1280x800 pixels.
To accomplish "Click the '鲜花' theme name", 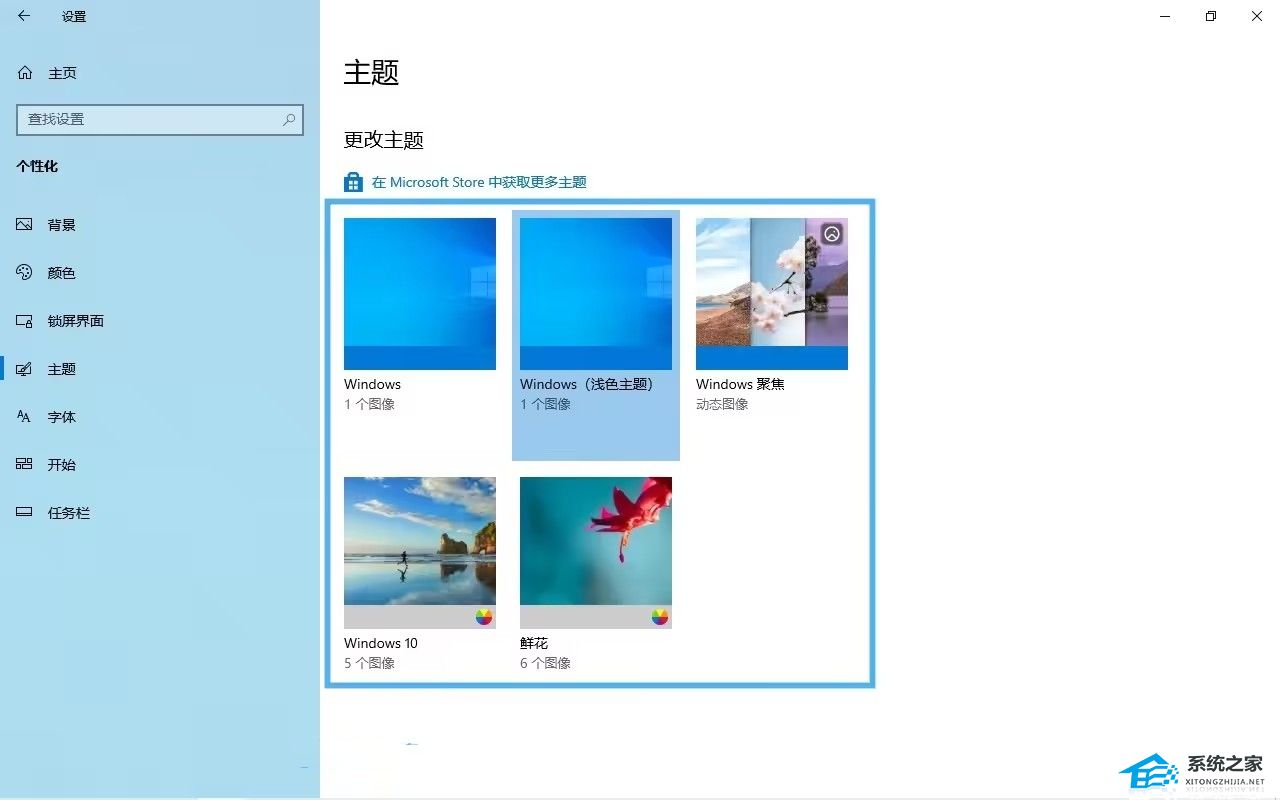I will click(x=534, y=643).
